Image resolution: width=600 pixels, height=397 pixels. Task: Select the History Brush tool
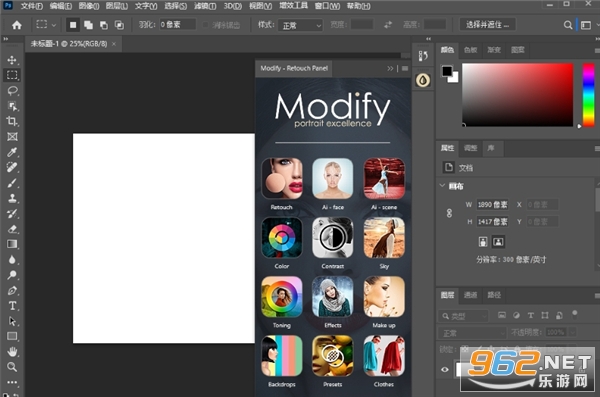12,214
